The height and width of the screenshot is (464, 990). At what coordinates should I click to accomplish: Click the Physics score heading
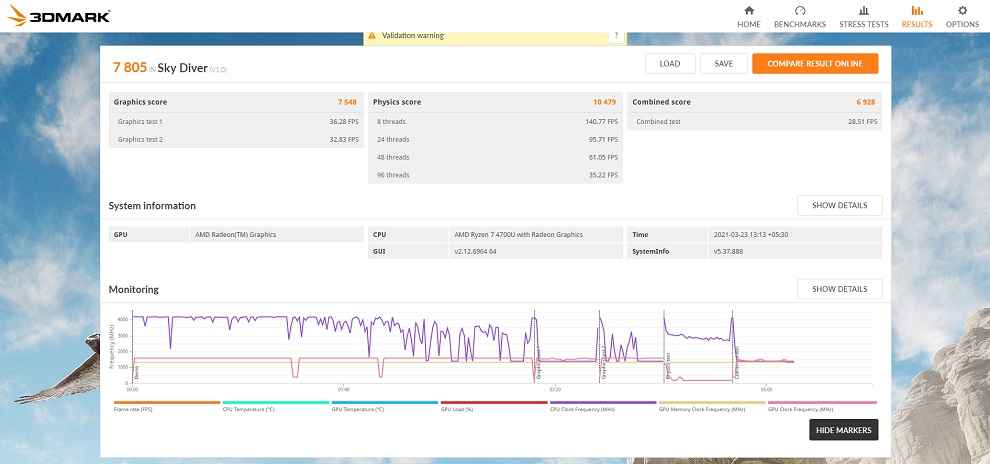coord(397,102)
